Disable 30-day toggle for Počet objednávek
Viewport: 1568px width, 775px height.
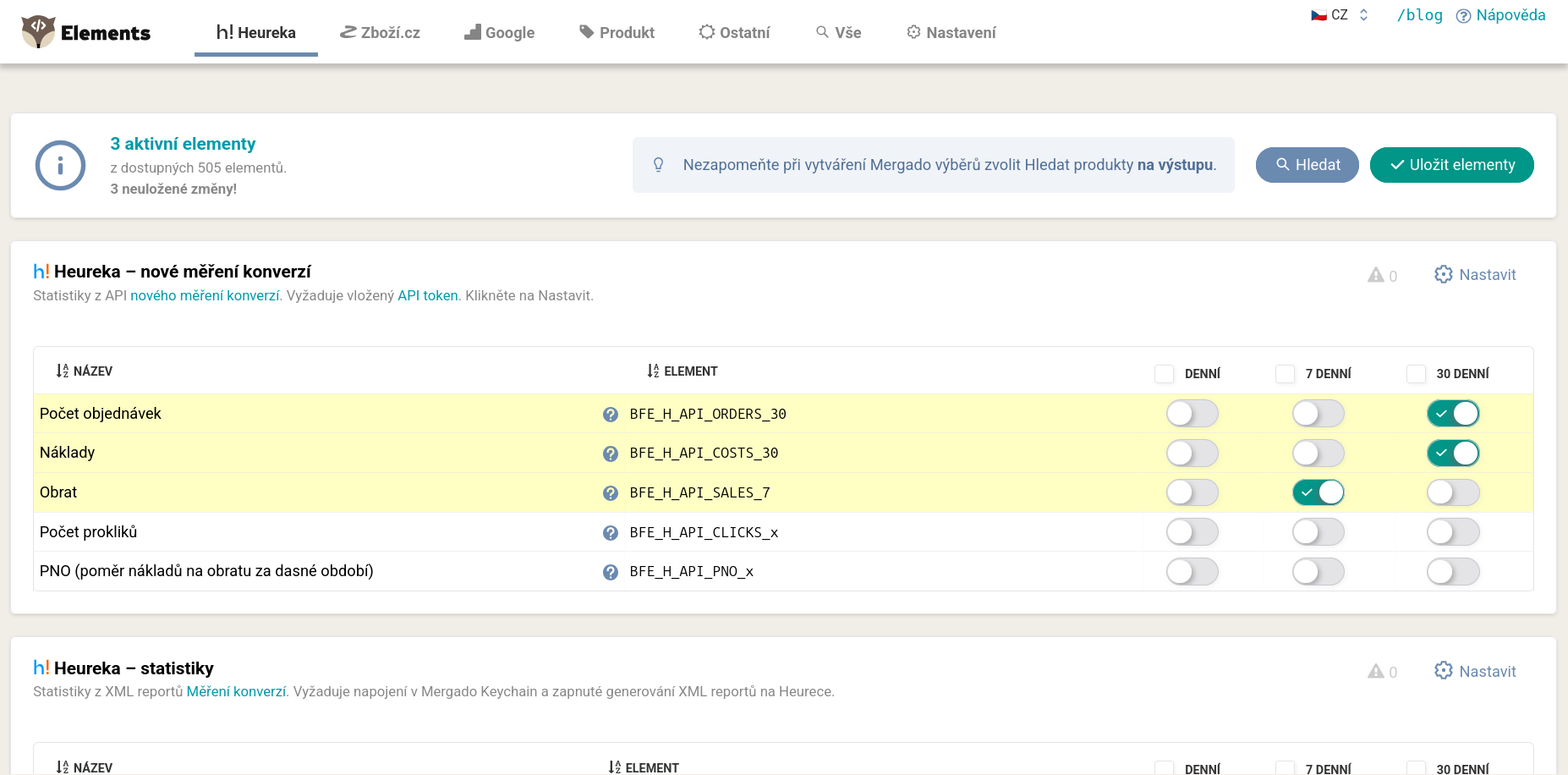pyautogui.click(x=1453, y=414)
